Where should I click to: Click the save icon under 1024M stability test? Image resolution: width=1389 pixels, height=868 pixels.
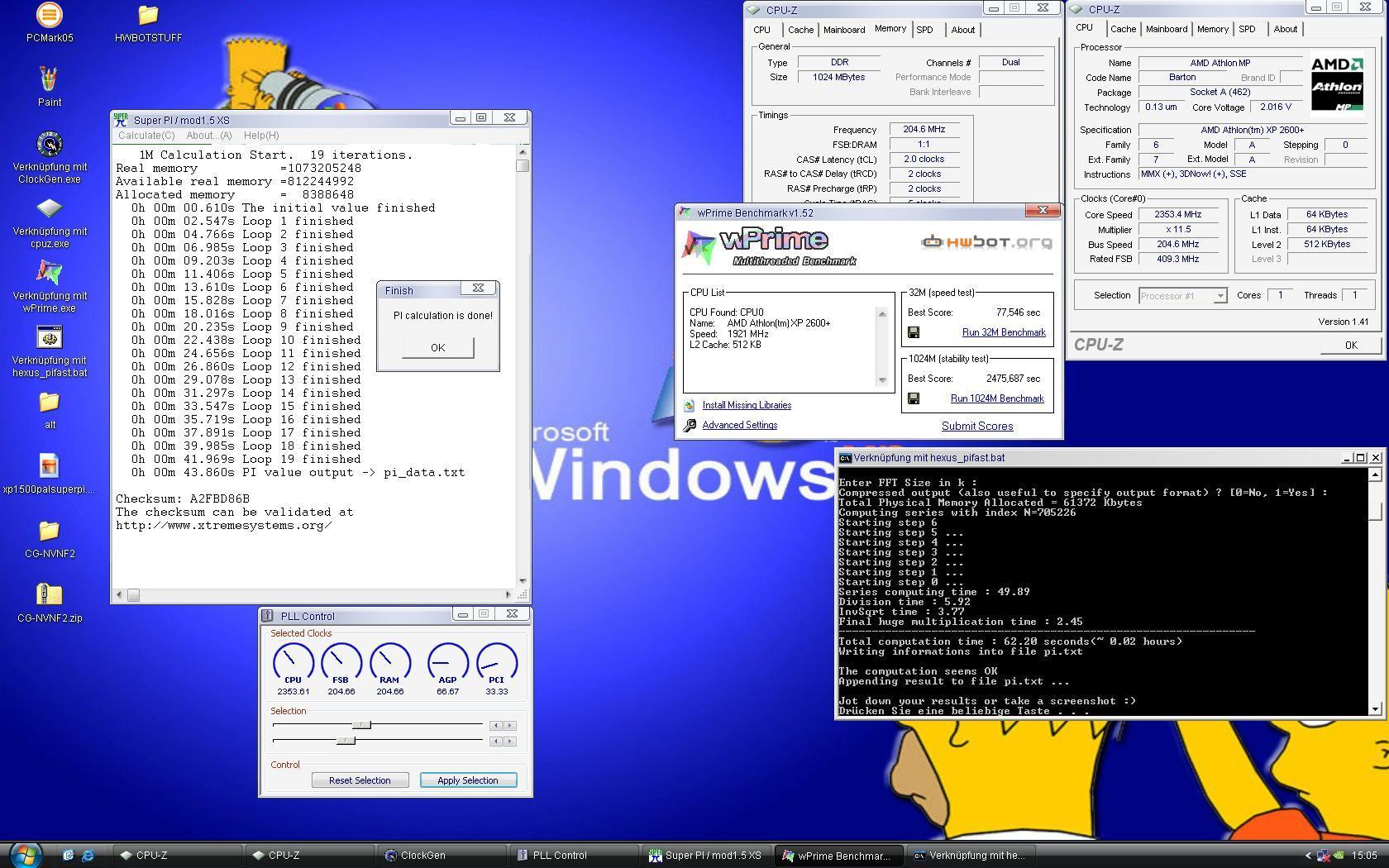914,398
